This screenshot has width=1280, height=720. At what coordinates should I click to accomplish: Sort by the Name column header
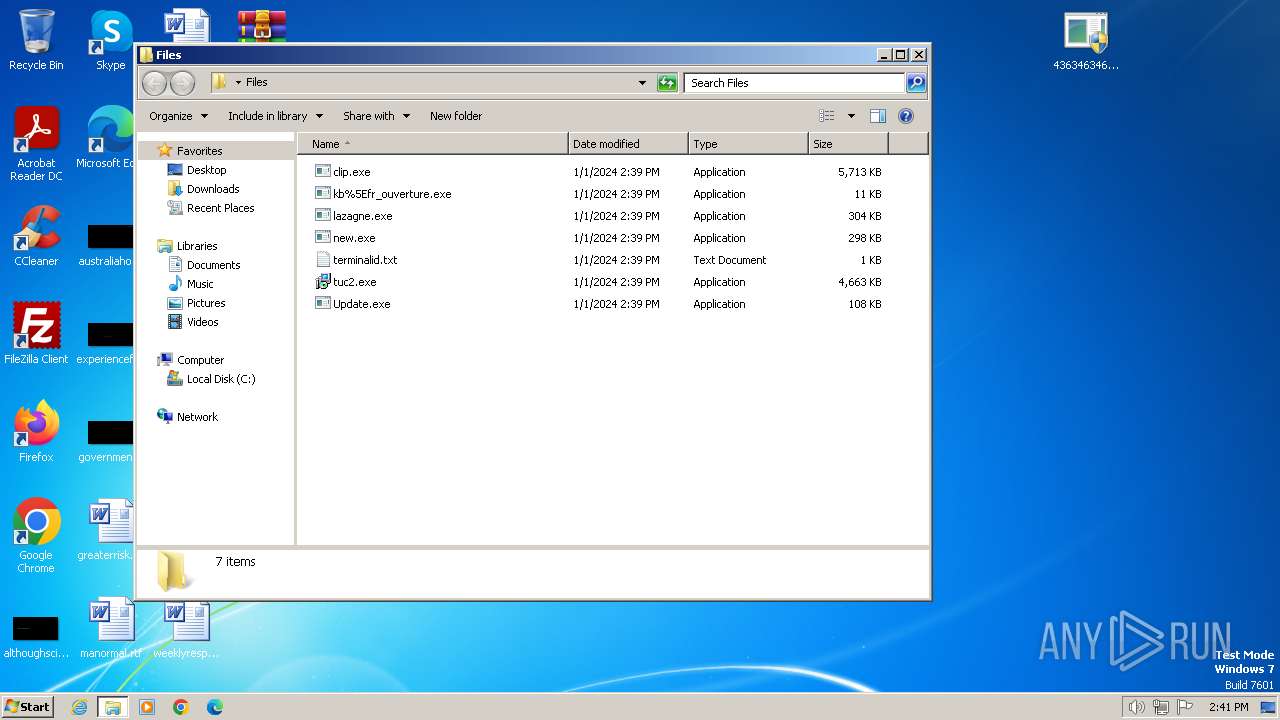pyautogui.click(x=433, y=144)
